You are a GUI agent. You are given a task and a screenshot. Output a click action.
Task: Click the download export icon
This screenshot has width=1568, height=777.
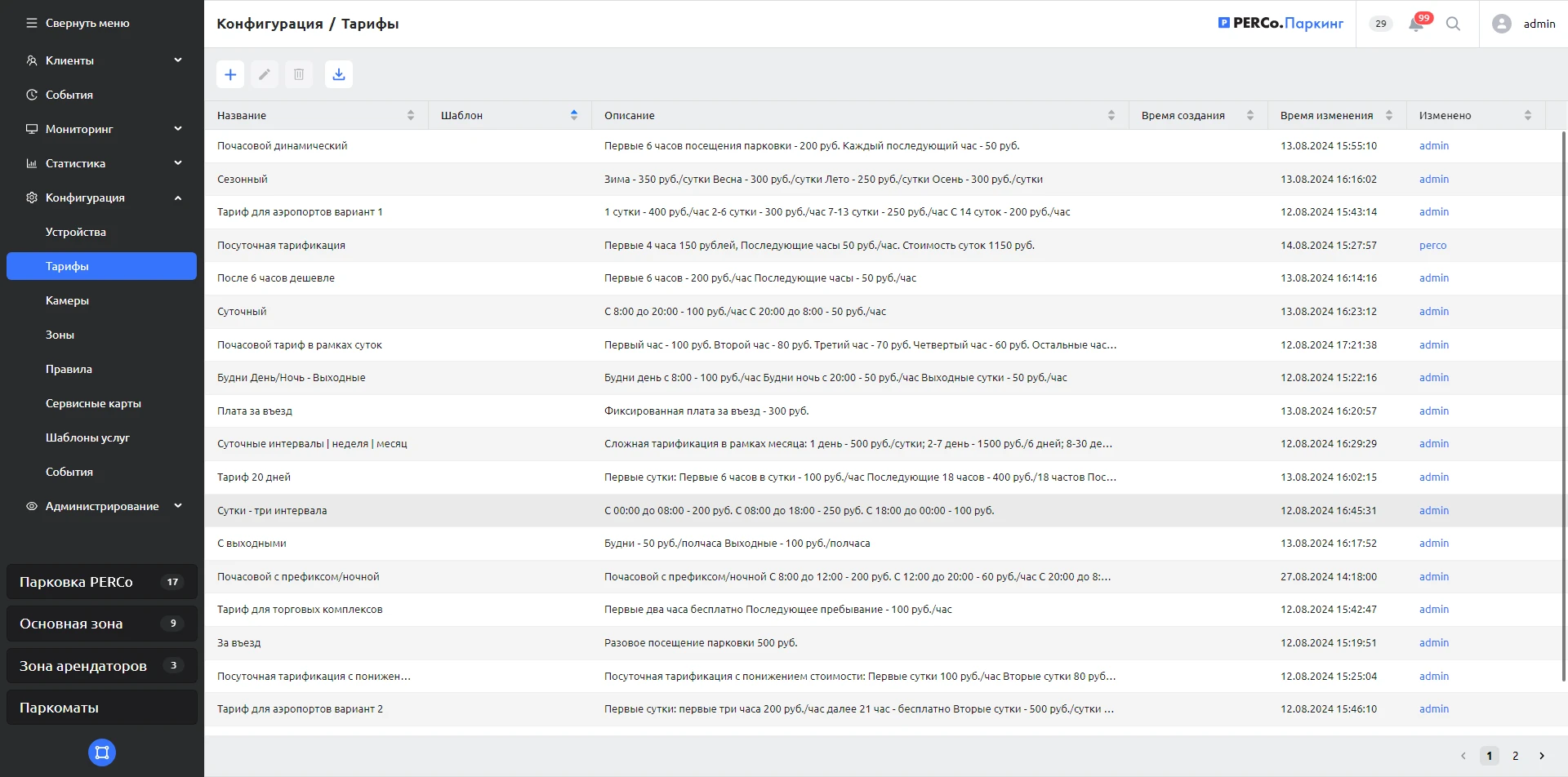coord(338,74)
